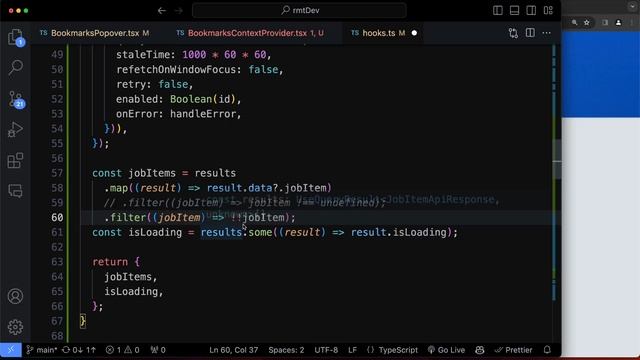Close hooks.ts via the unsaved dot

414,33
